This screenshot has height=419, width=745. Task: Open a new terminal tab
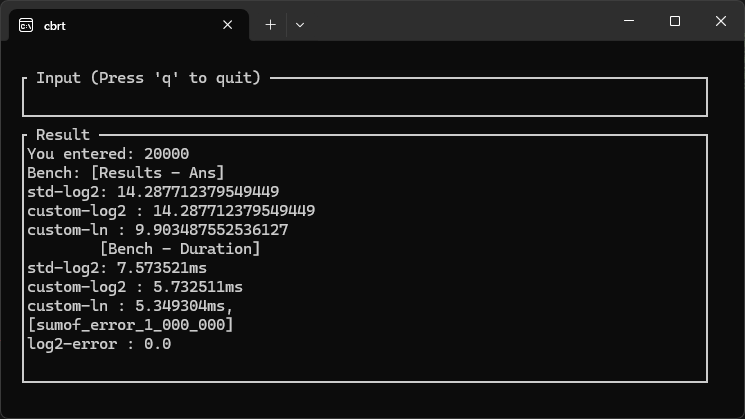tap(270, 25)
